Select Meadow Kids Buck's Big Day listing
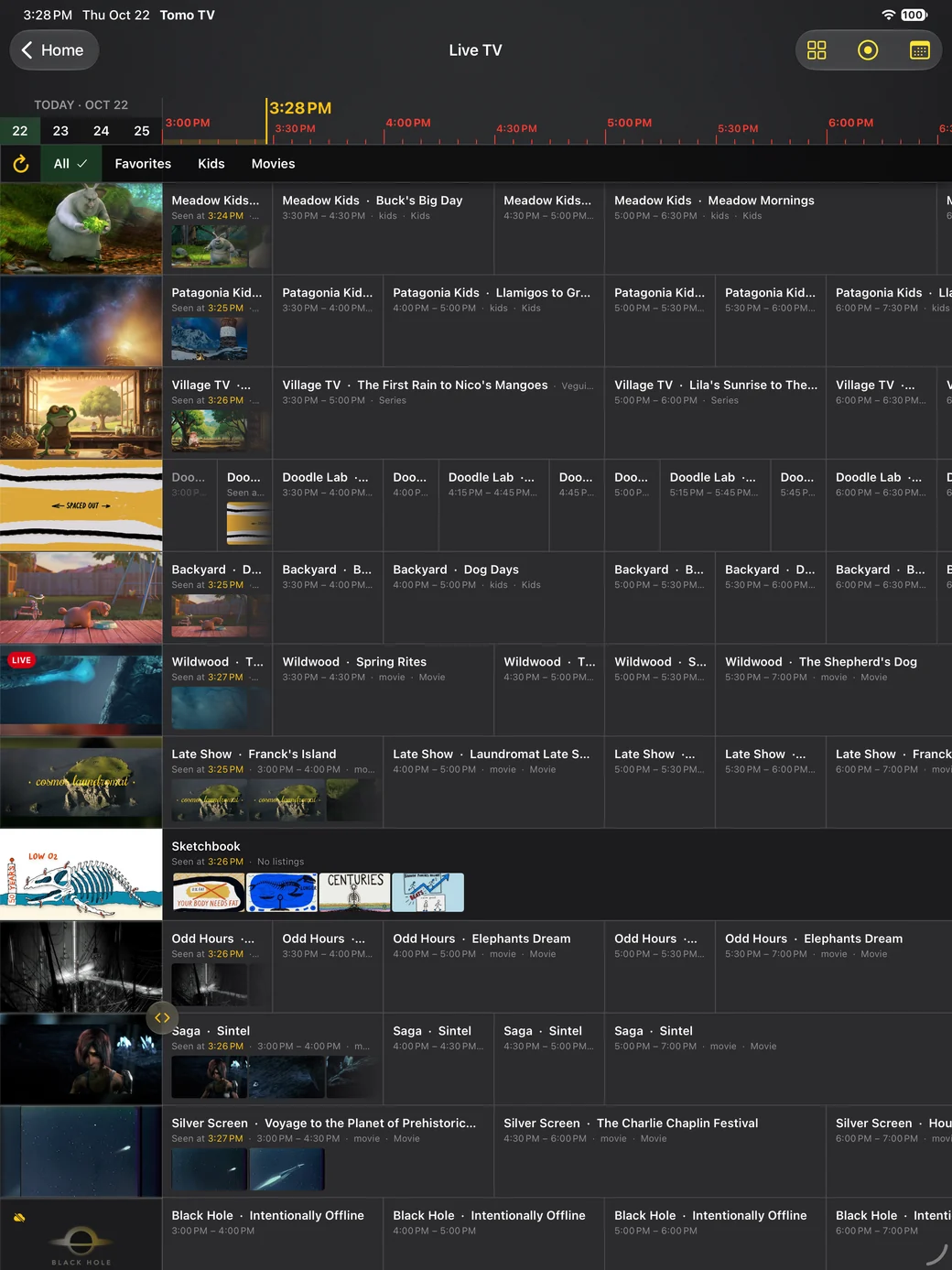 [384, 229]
